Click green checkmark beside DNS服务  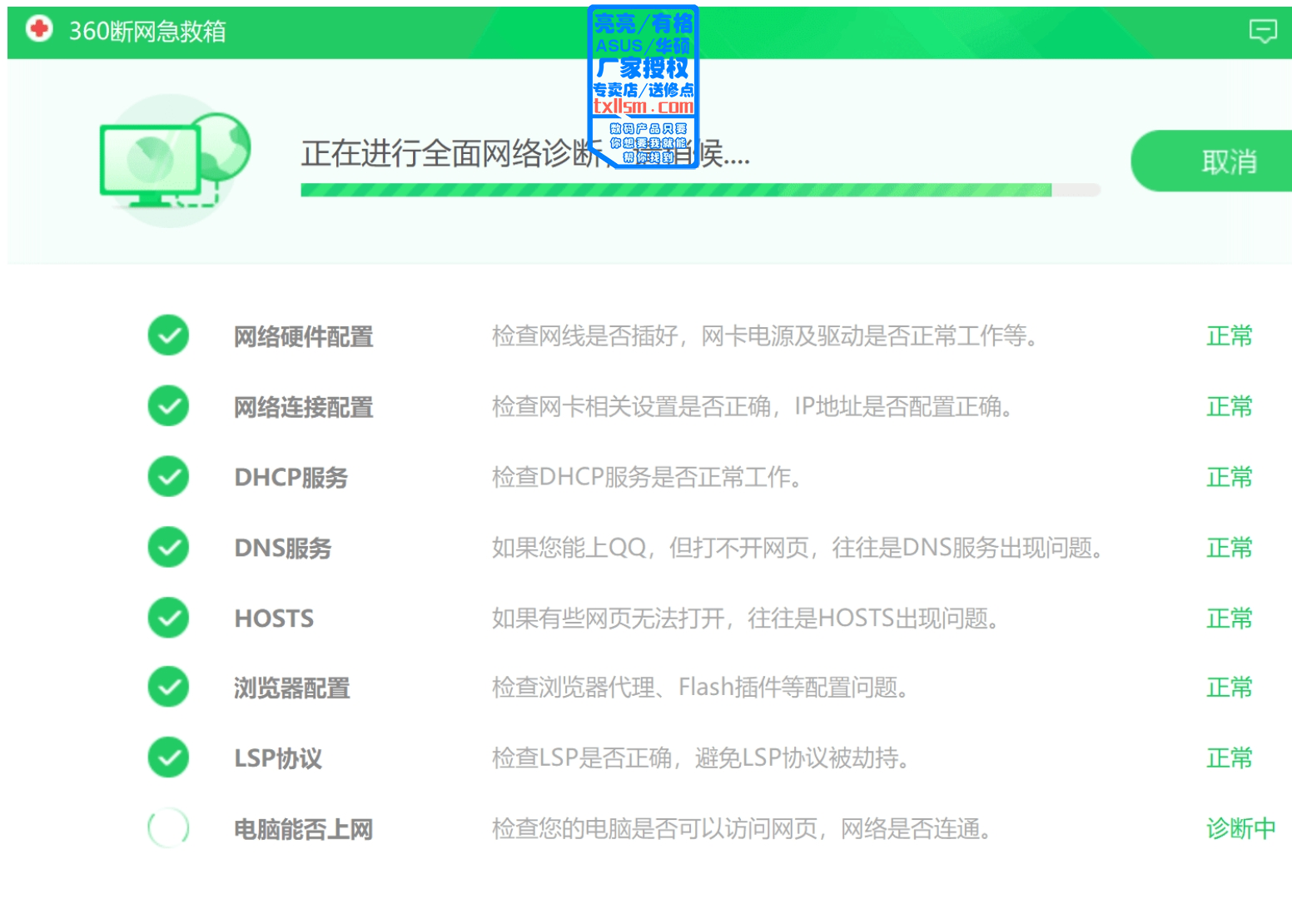pos(169,547)
